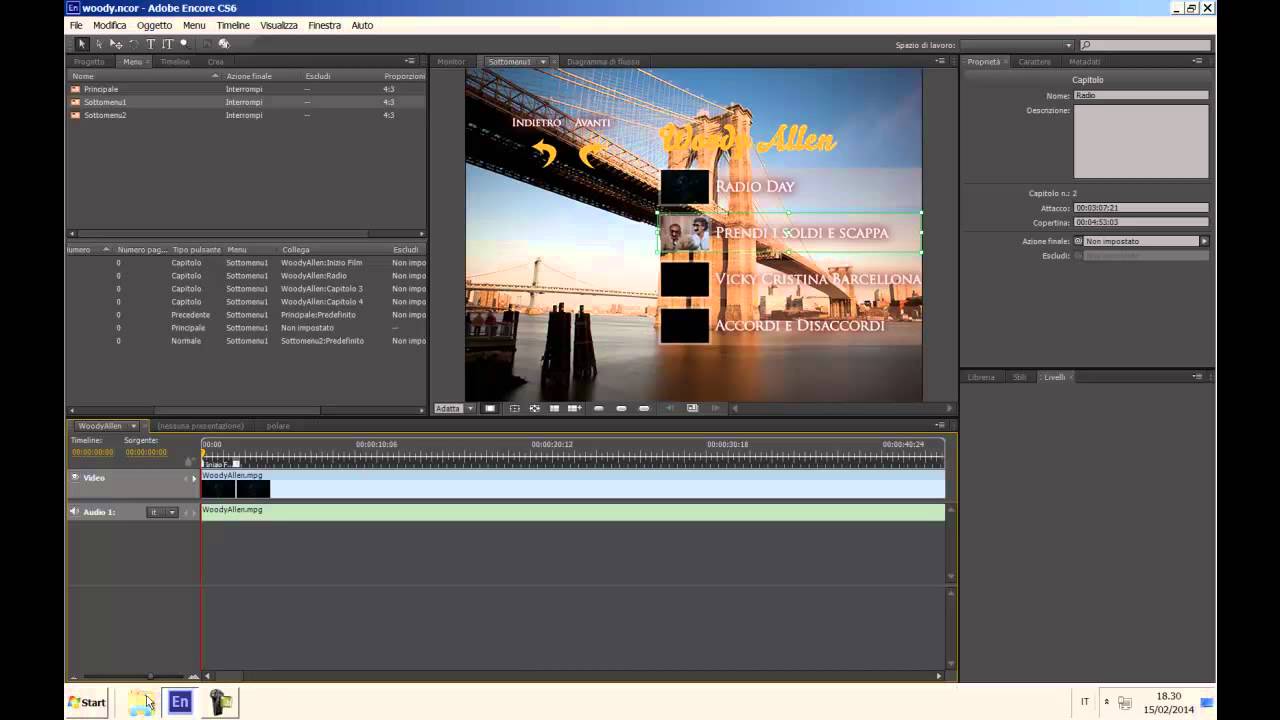The image size is (1280, 720).
Task: Select the Move tool in toolbar
Action: [x=116, y=44]
